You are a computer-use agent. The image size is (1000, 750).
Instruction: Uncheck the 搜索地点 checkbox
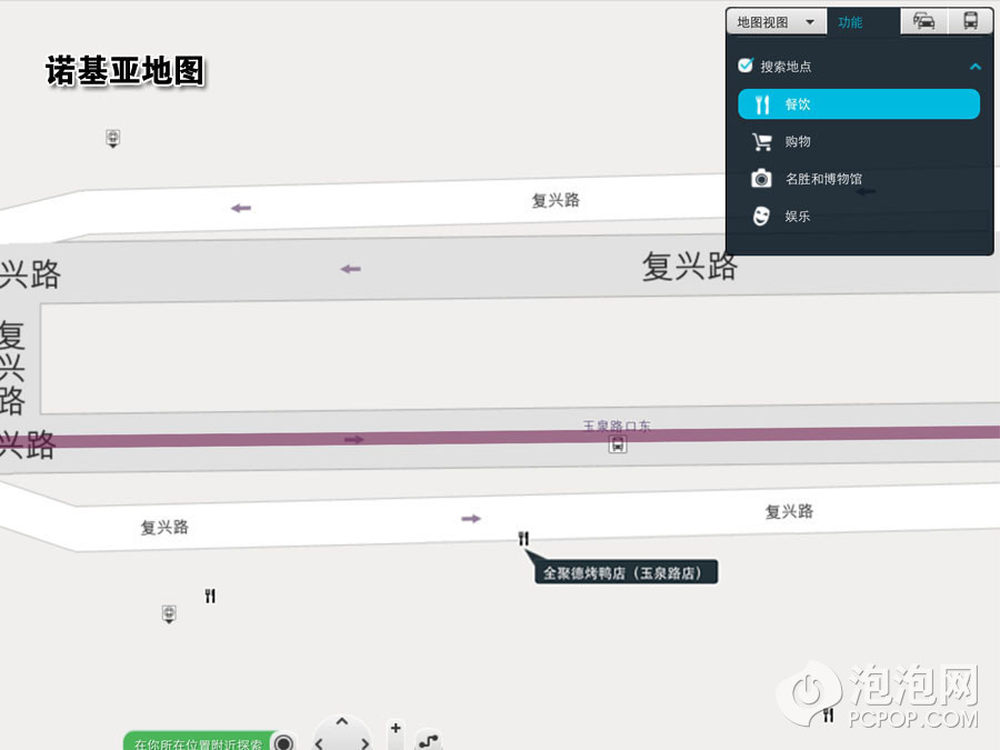[x=745, y=65]
